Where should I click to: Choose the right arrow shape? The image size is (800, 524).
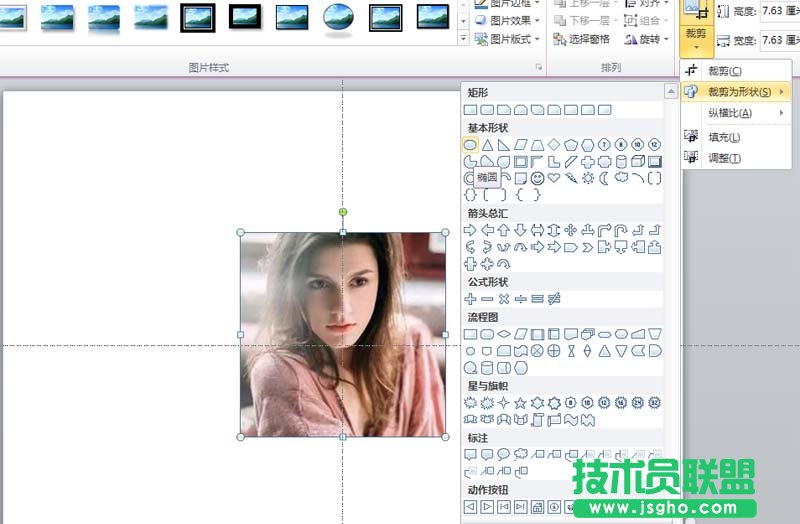pyautogui.click(x=470, y=230)
